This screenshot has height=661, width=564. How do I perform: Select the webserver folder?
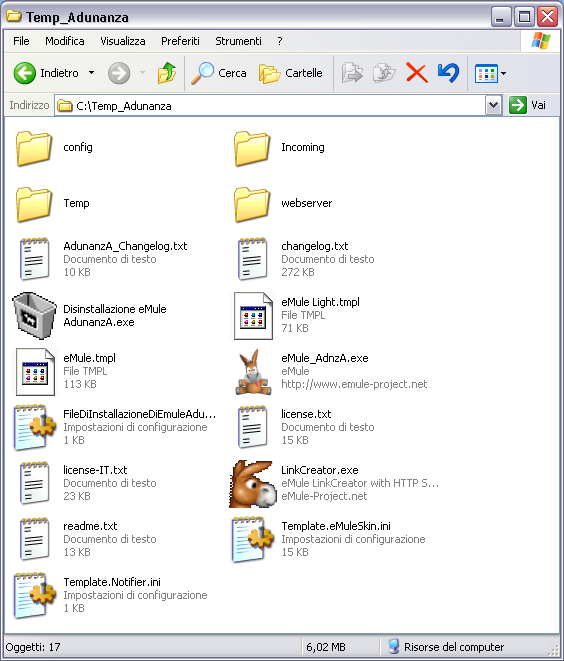(x=283, y=204)
